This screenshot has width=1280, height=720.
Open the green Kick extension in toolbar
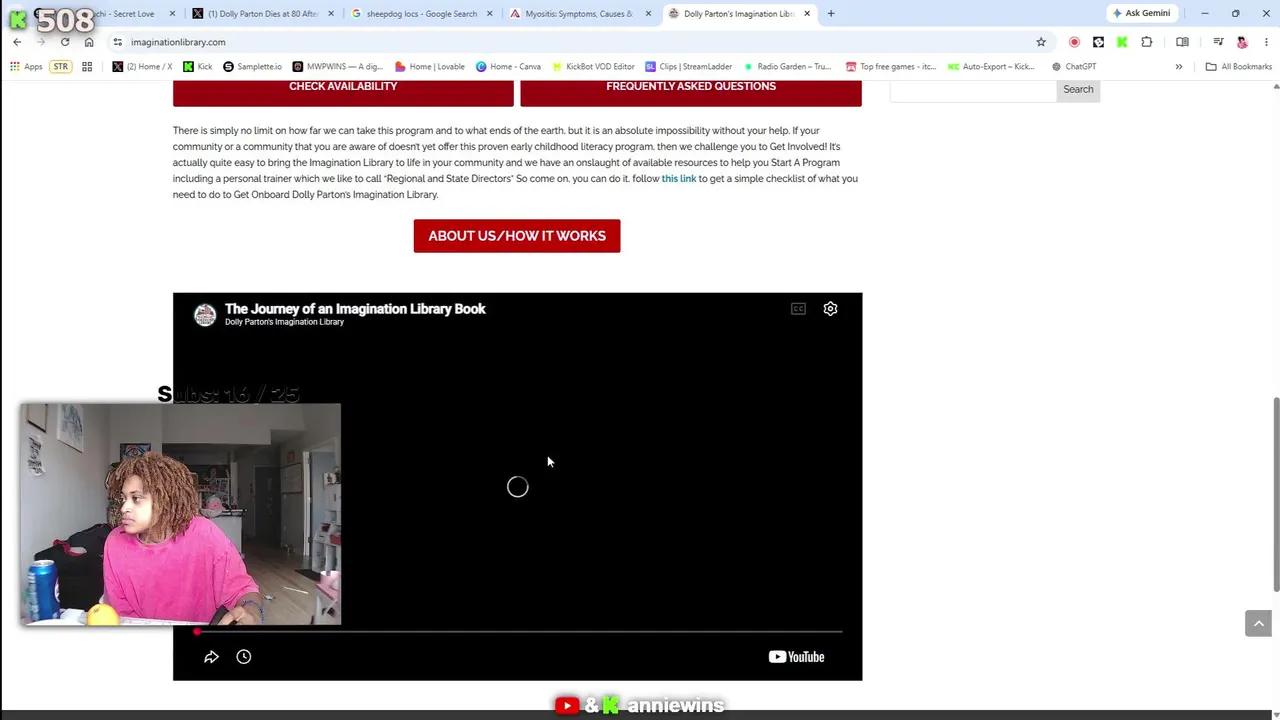1122,42
